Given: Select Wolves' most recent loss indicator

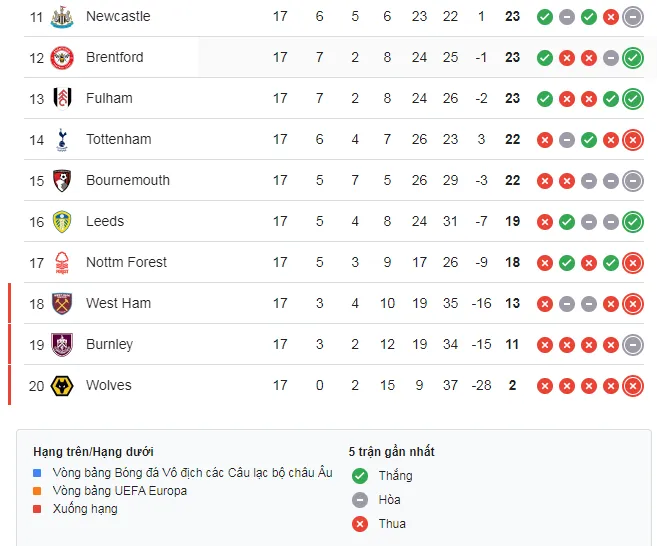Looking at the screenshot, I should pos(632,385).
